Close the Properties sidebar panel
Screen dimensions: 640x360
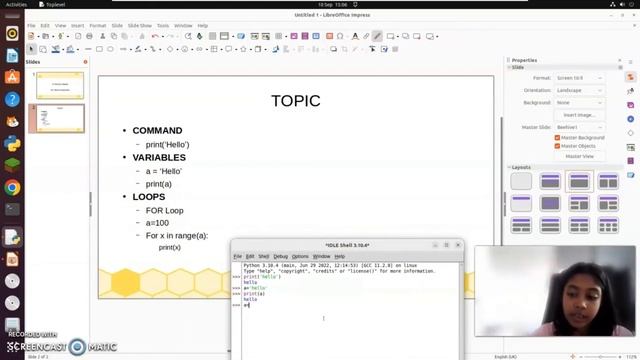620,60
